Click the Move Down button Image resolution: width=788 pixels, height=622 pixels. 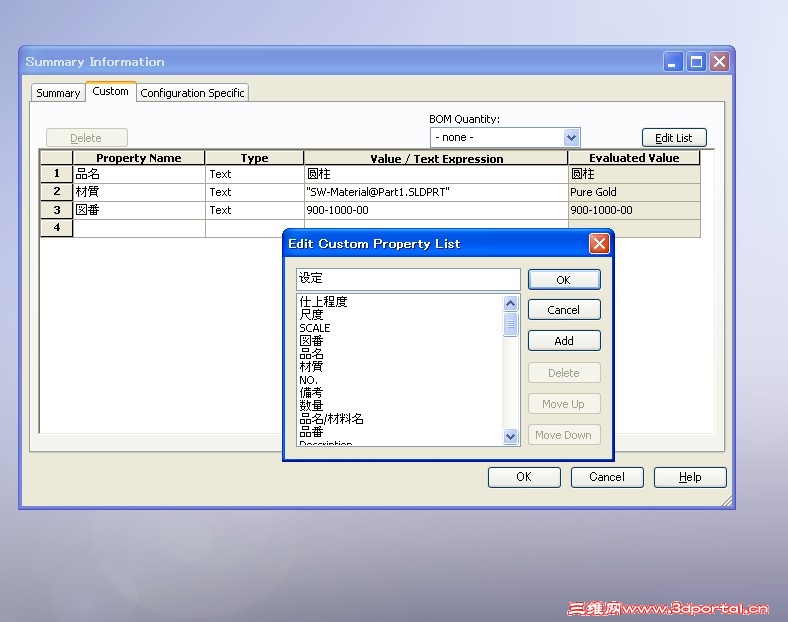tap(564, 435)
